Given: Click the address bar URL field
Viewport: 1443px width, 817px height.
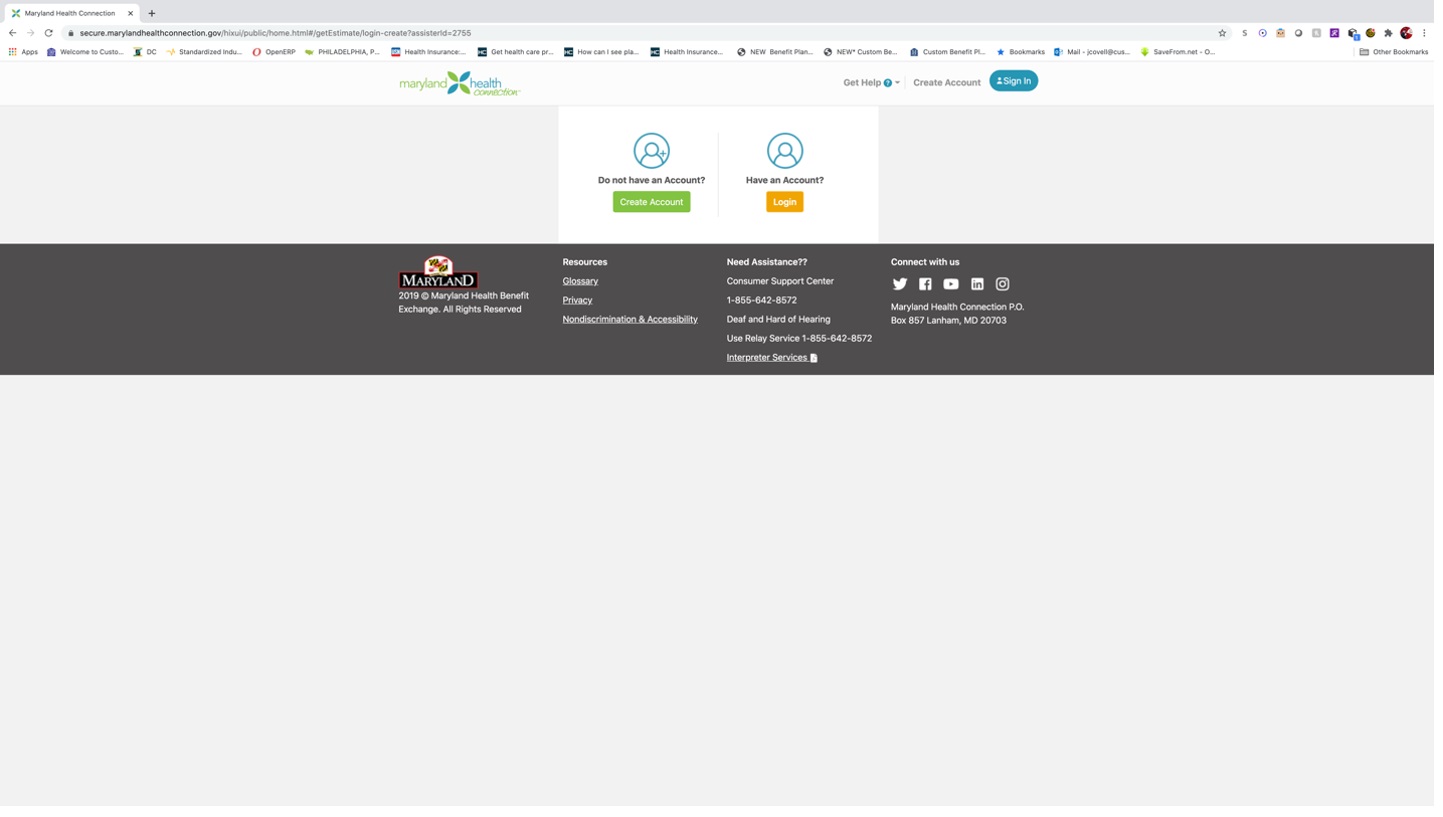Looking at the screenshot, I should coord(640,33).
